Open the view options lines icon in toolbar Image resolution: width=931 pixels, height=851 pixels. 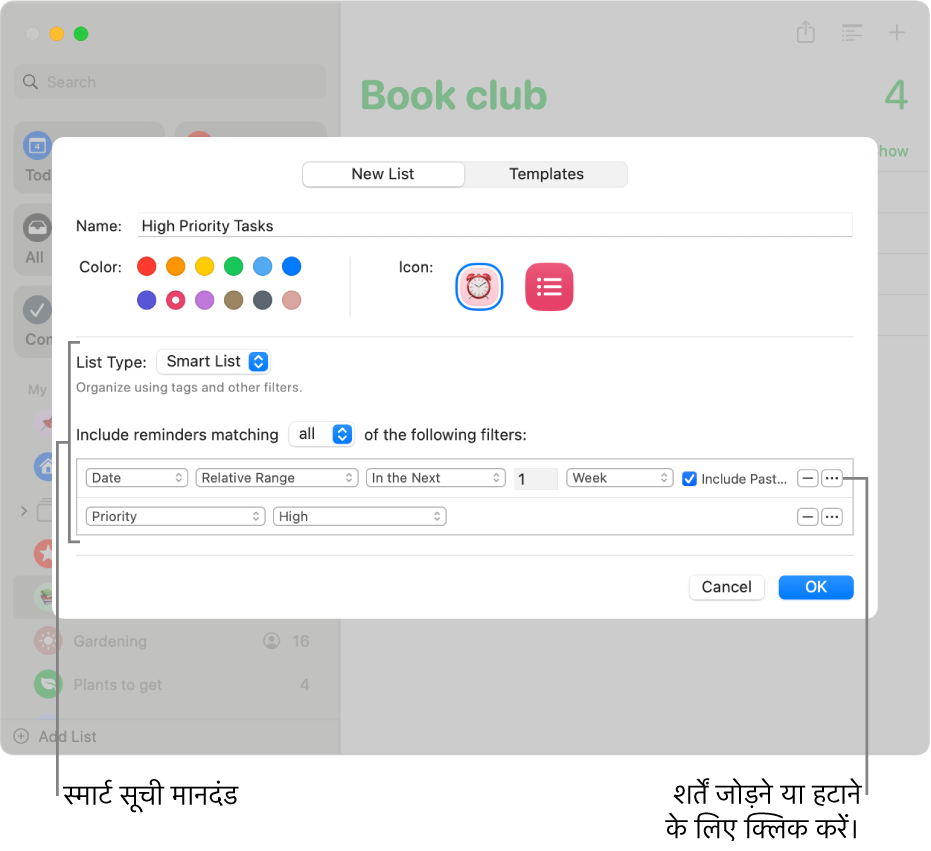tap(851, 33)
